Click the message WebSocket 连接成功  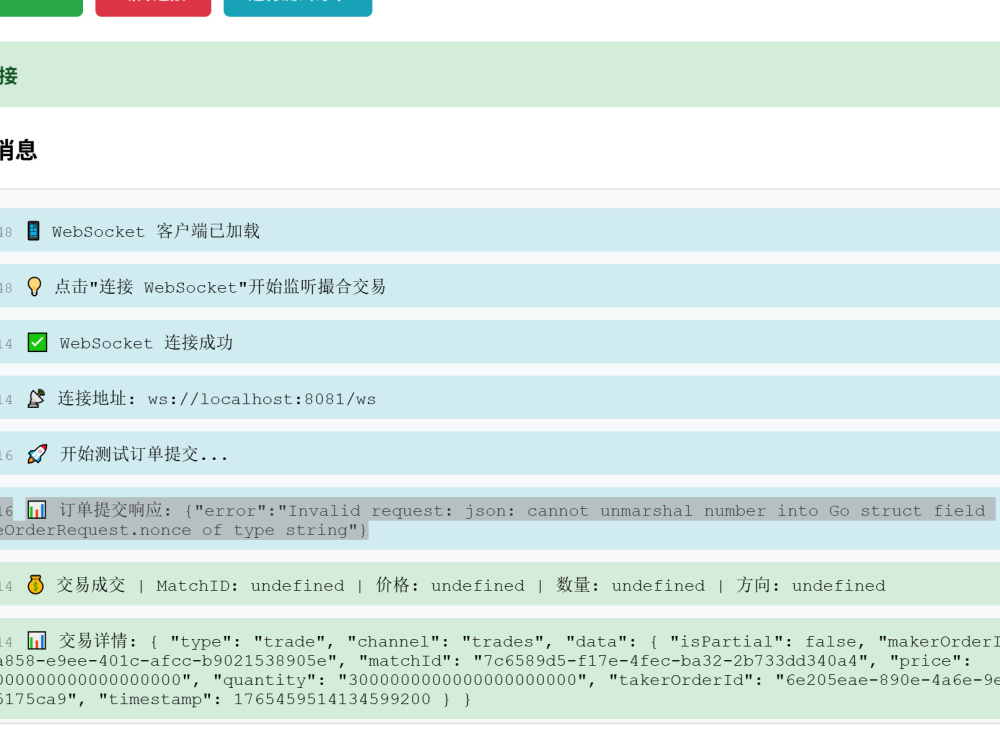[x=146, y=343]
